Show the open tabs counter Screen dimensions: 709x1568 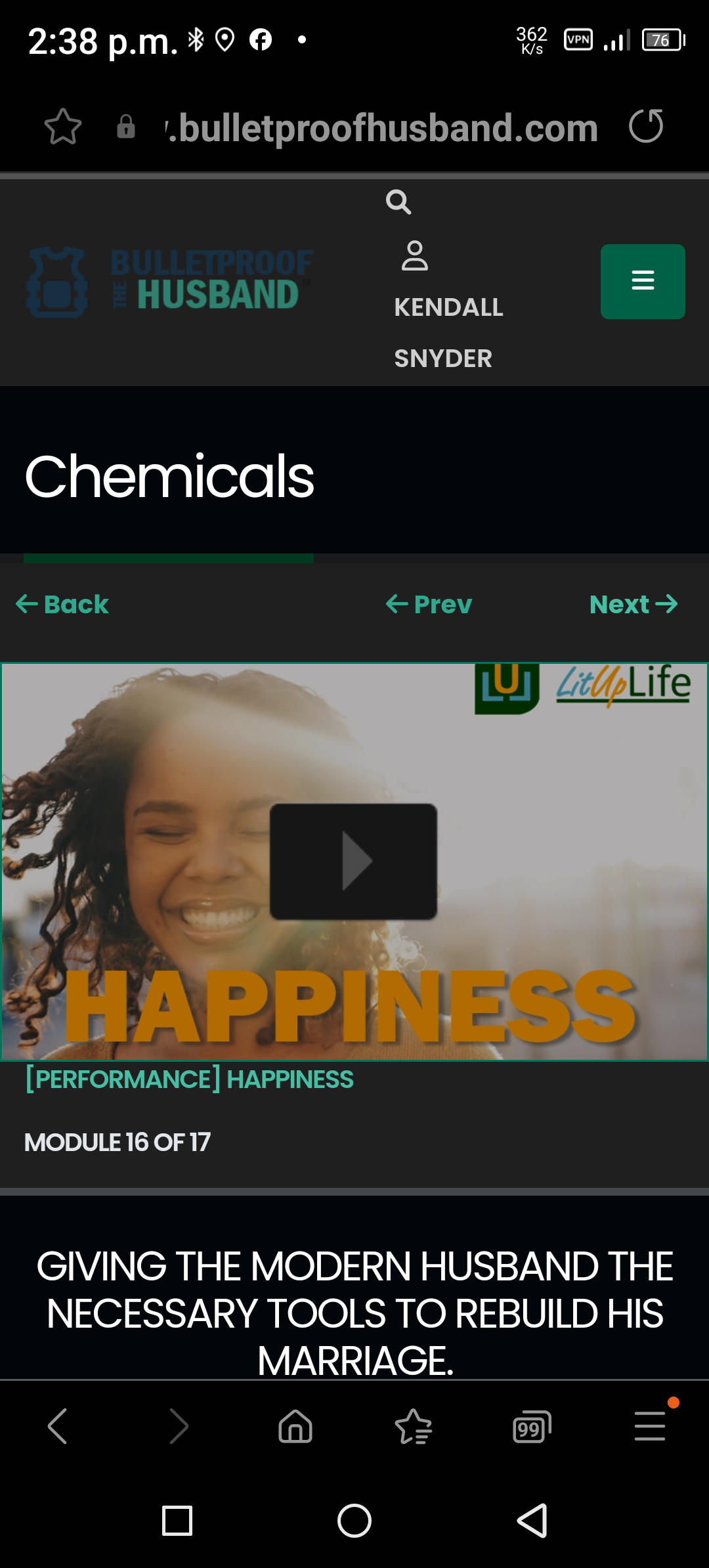pos(532,1426)
